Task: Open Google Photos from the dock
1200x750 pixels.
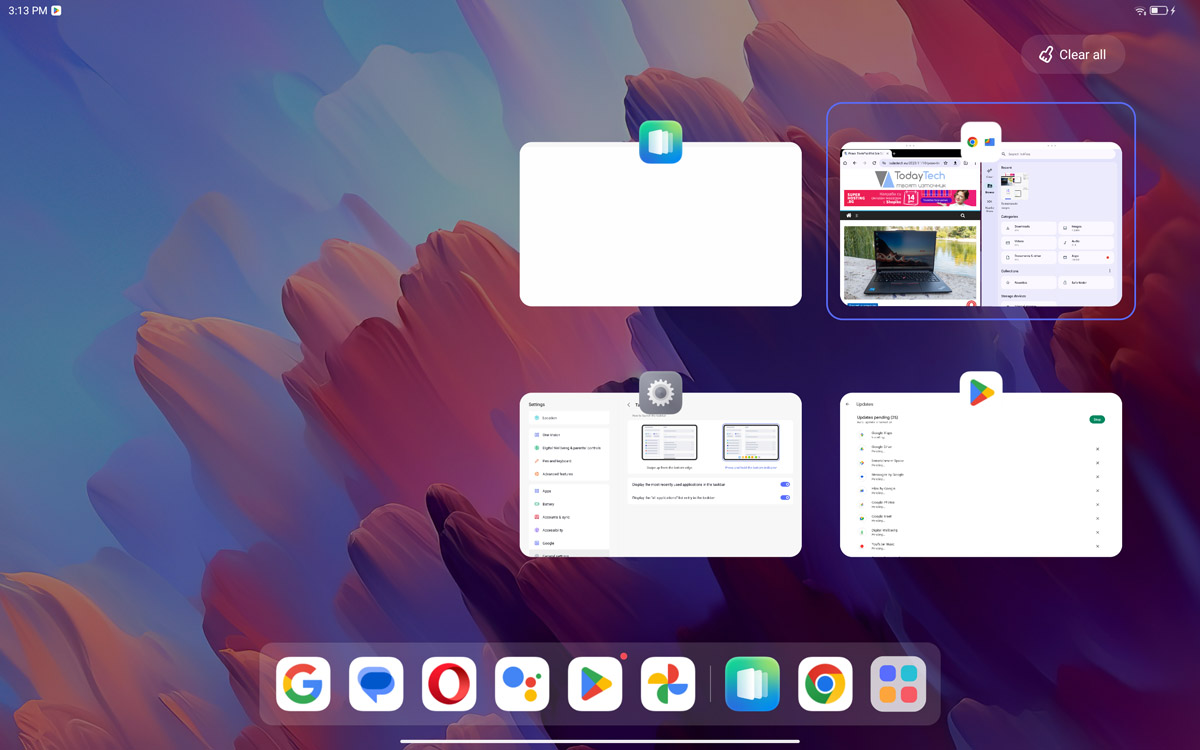Action: (668, 684)
